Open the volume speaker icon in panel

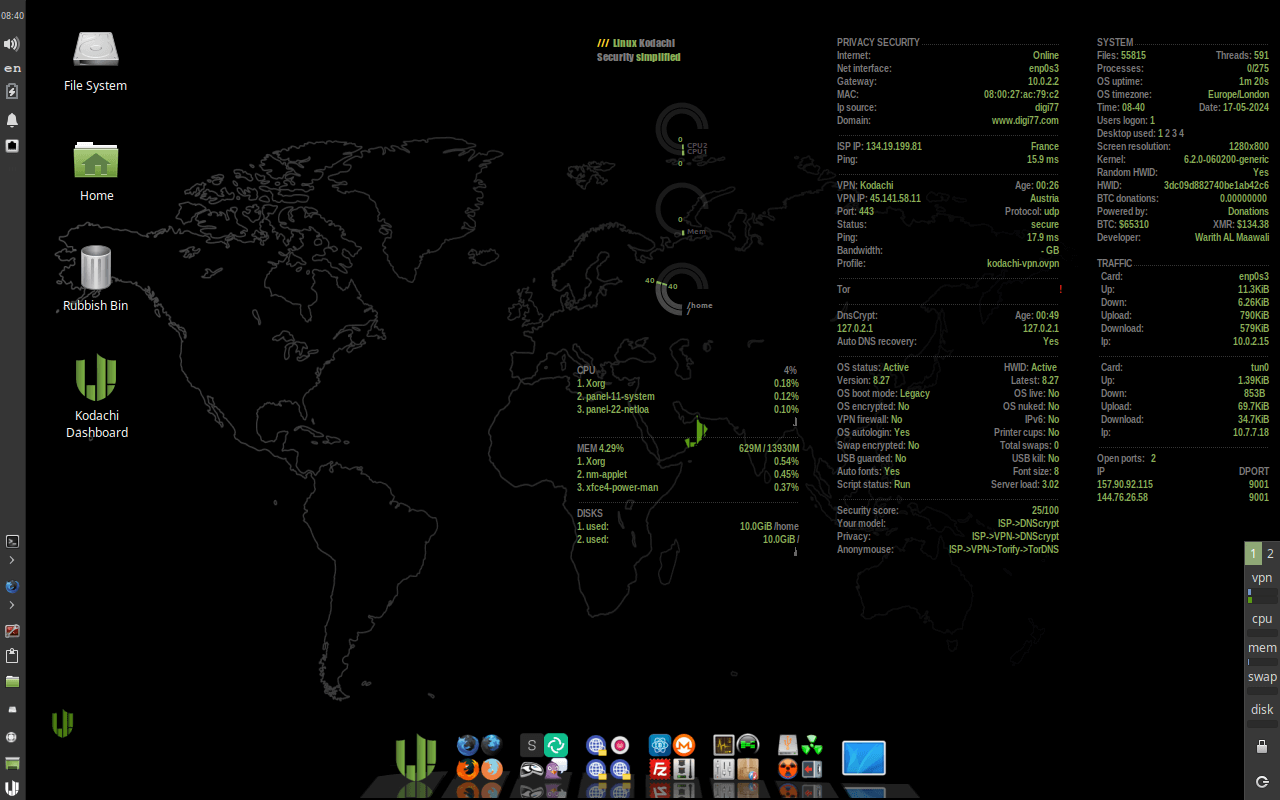coord(12,44)
